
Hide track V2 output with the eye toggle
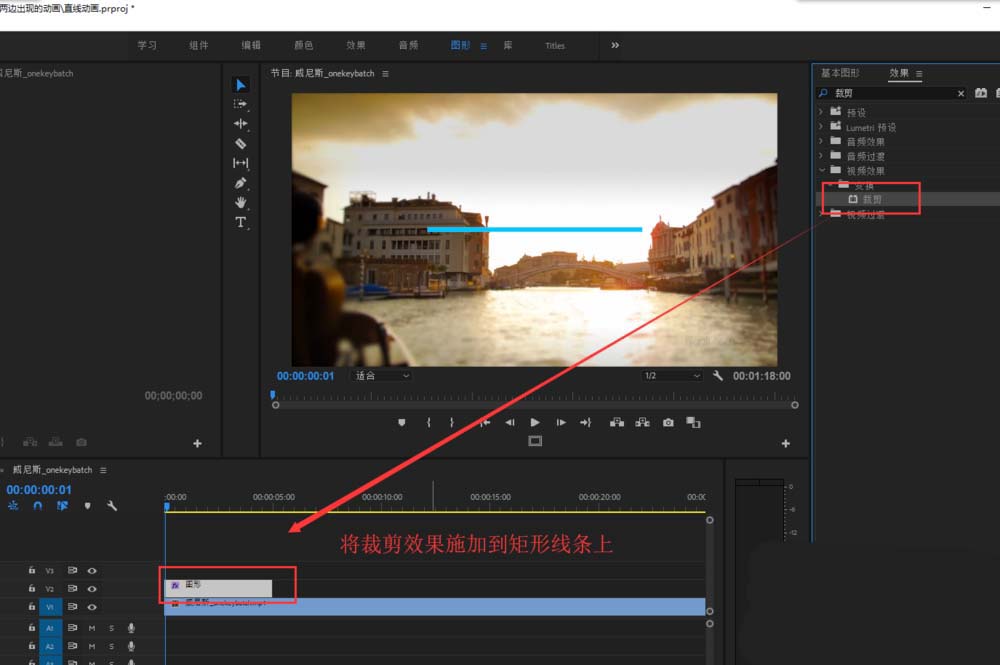click(x=92, y=588)
